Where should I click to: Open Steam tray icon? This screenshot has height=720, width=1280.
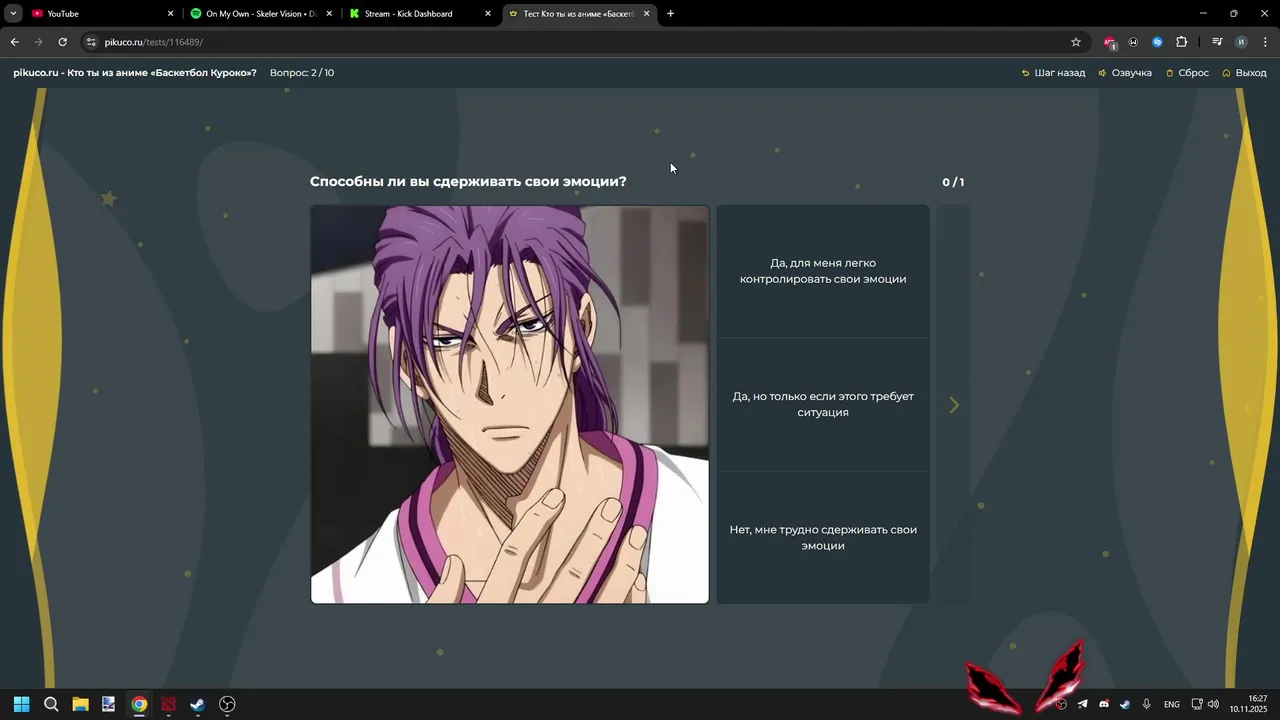point(1125,704)
